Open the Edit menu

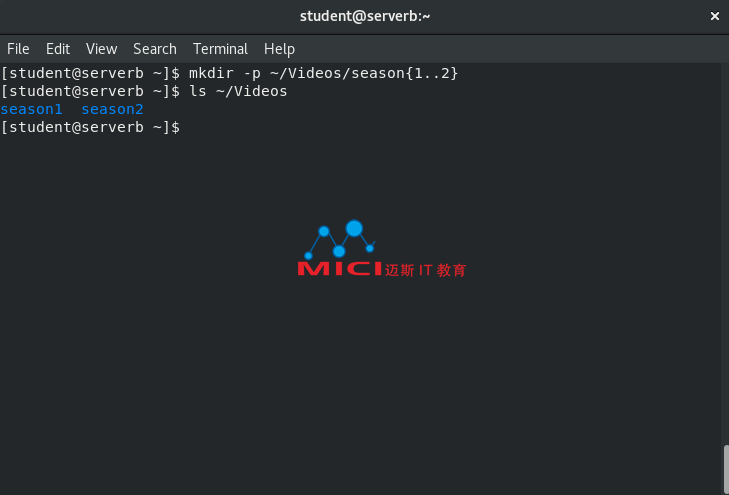[58, 49]
